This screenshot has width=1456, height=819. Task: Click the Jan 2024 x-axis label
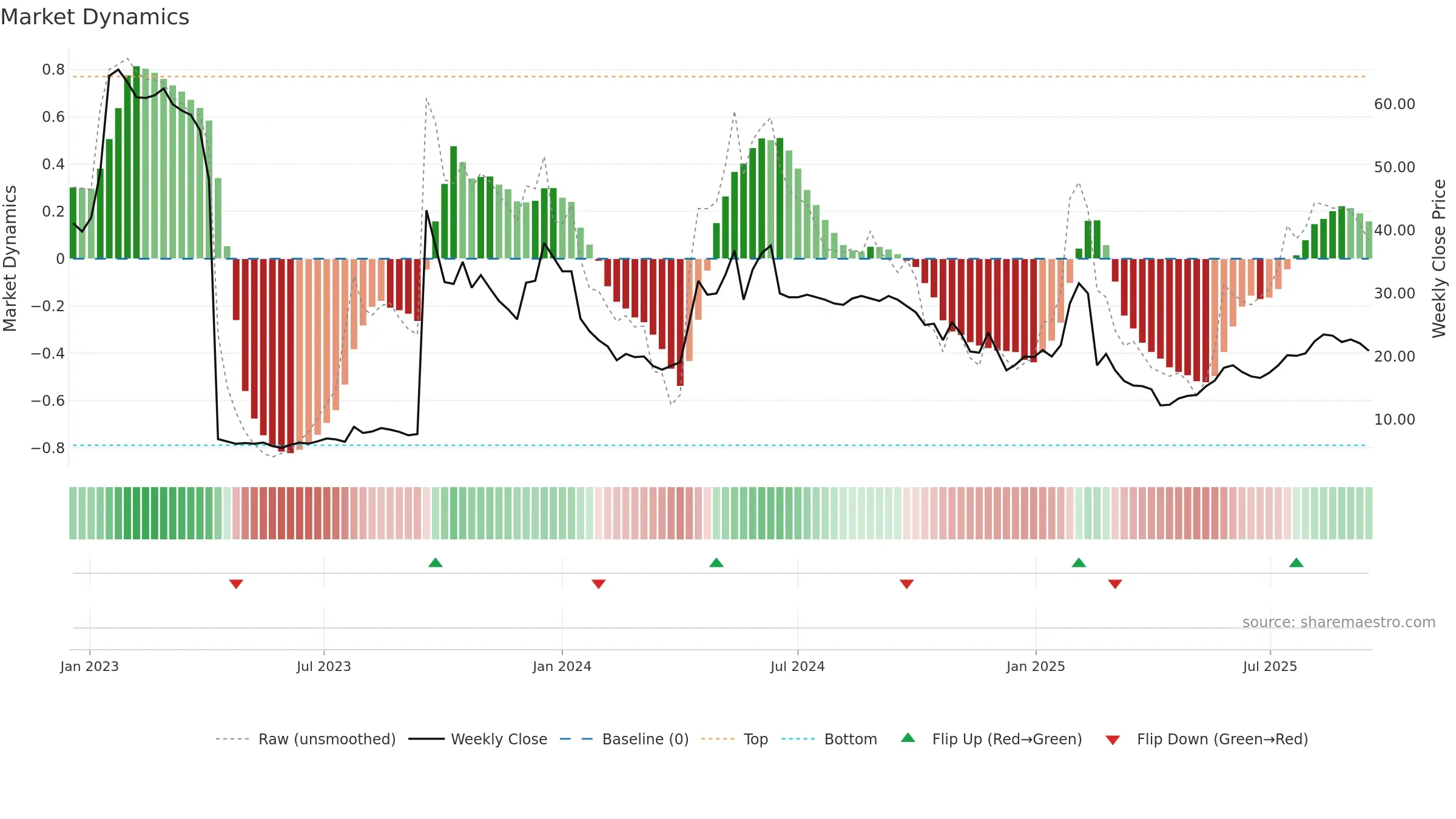click(x=562, y=666)
